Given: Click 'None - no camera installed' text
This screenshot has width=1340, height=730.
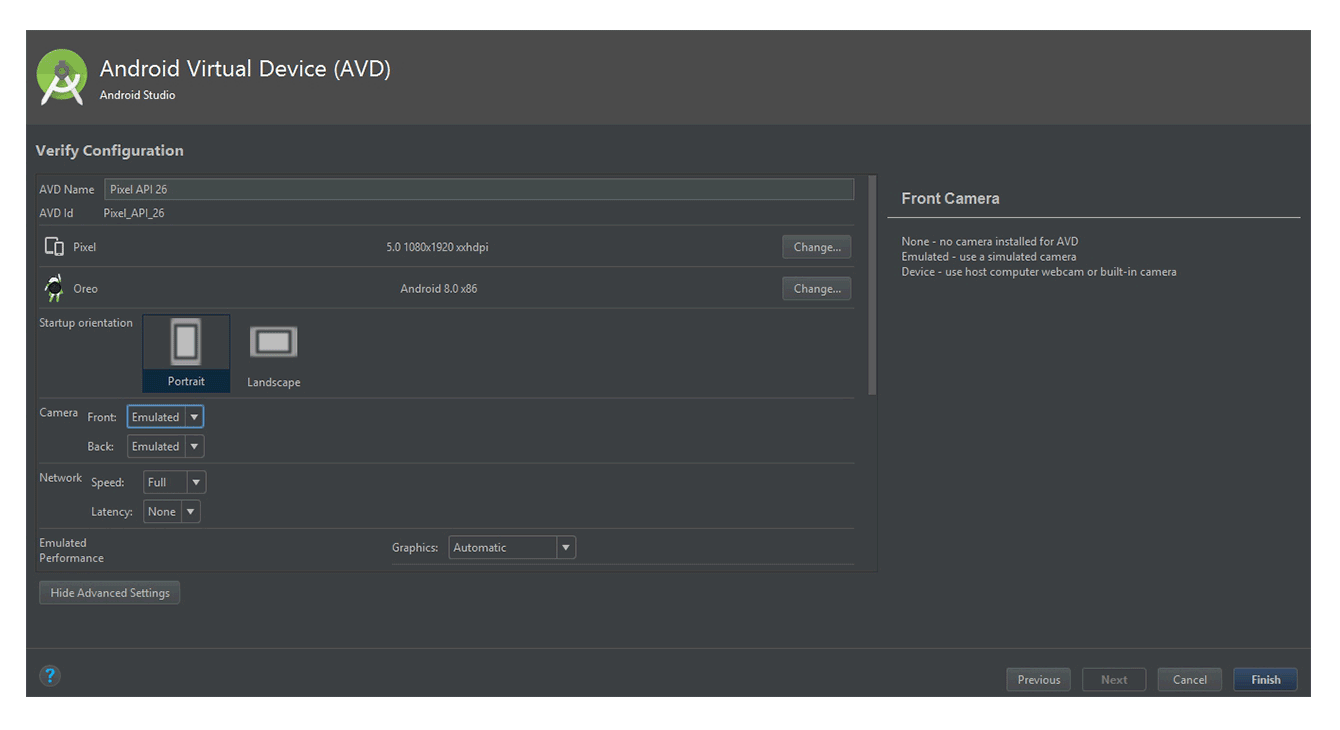Looking at the screenshot, I should (x=990, y=241).
